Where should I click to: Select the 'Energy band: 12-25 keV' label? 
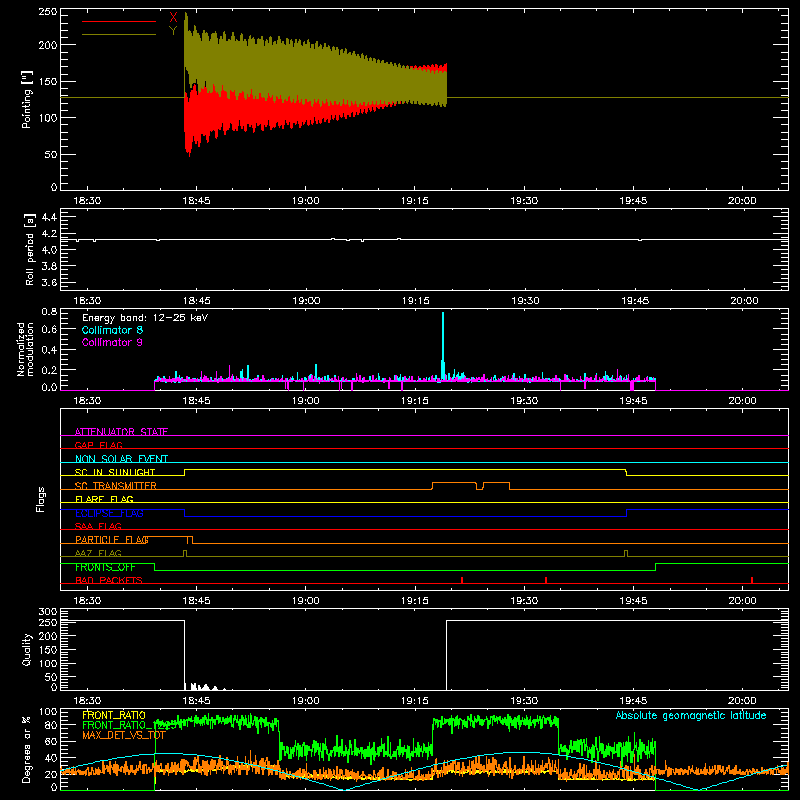pos(145,318)
